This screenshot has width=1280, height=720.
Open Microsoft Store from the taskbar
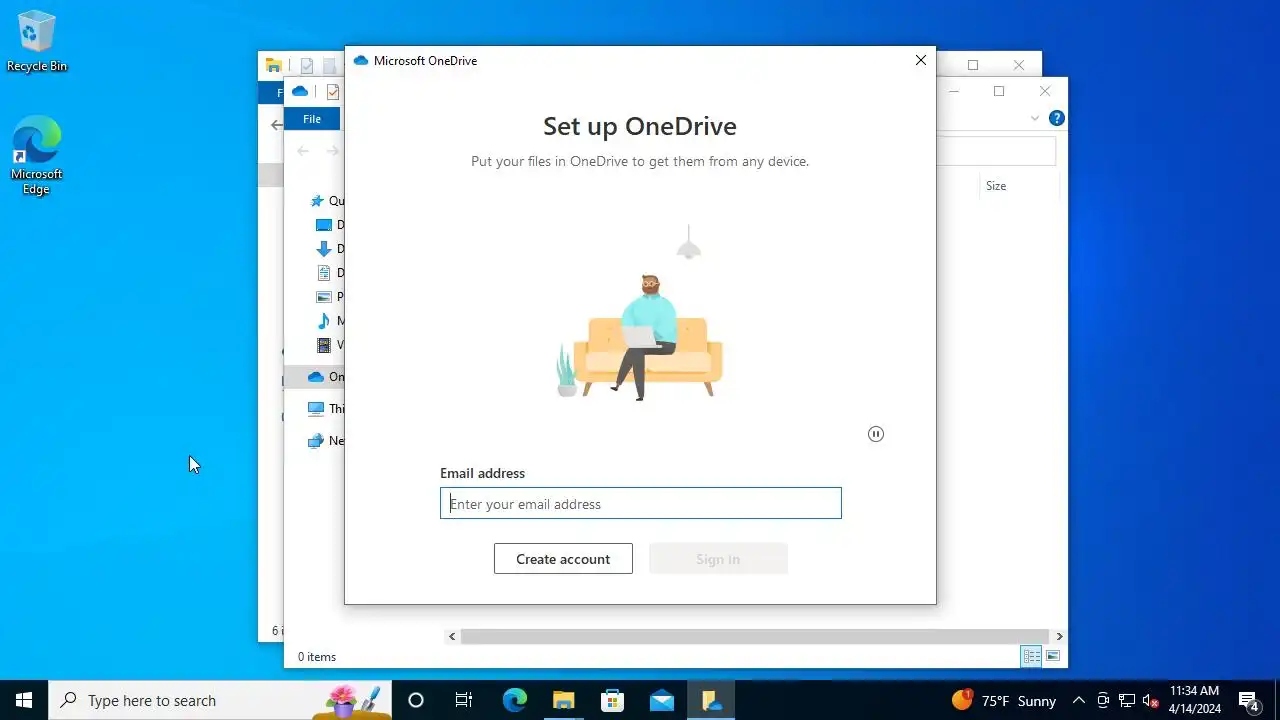click(612, 700)
